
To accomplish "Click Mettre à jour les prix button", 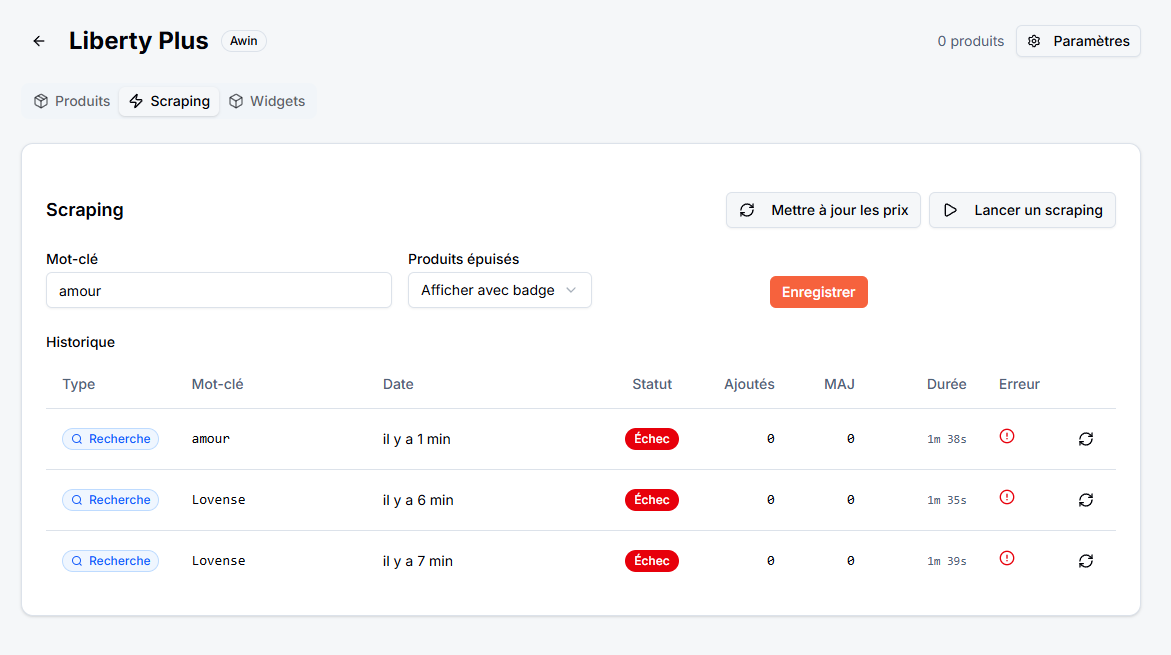I will coord(823,210).
